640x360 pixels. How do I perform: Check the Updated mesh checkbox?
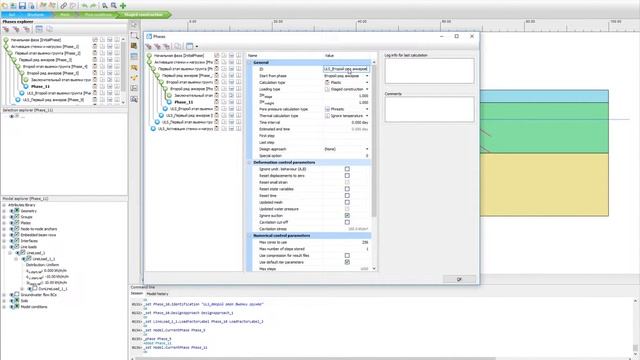(347, 202)
